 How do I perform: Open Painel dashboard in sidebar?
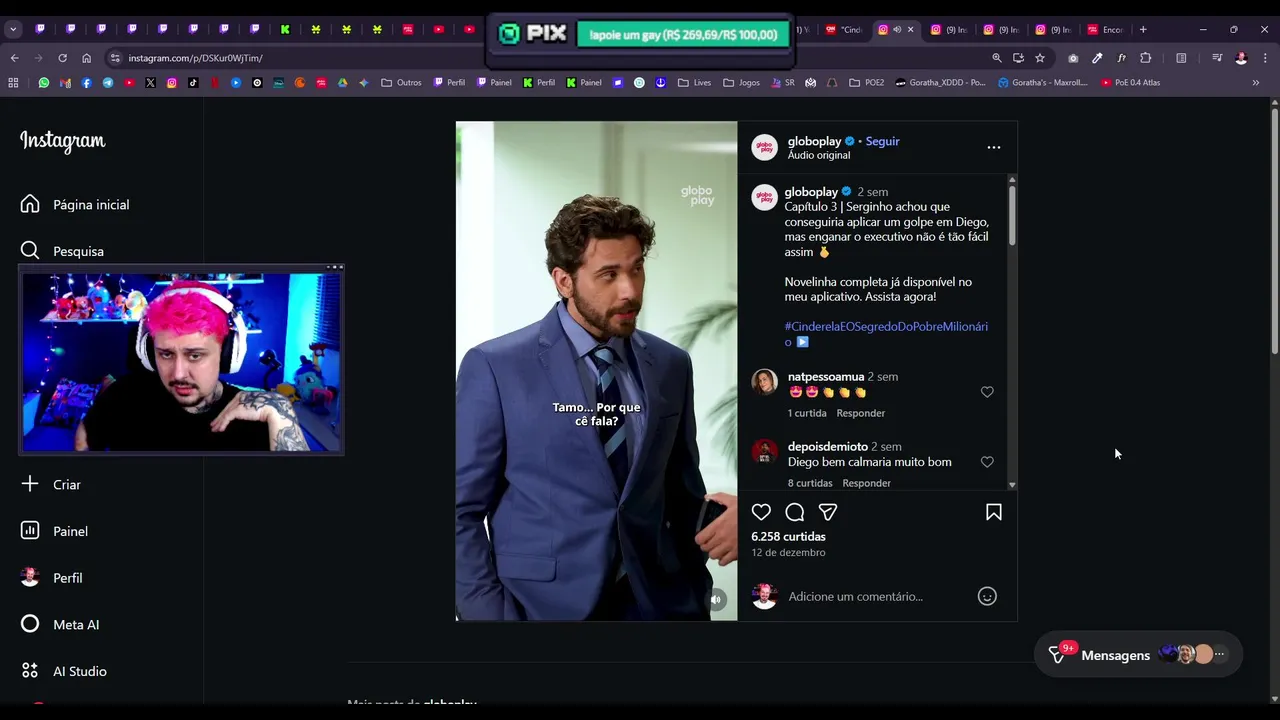coord(54,531)
